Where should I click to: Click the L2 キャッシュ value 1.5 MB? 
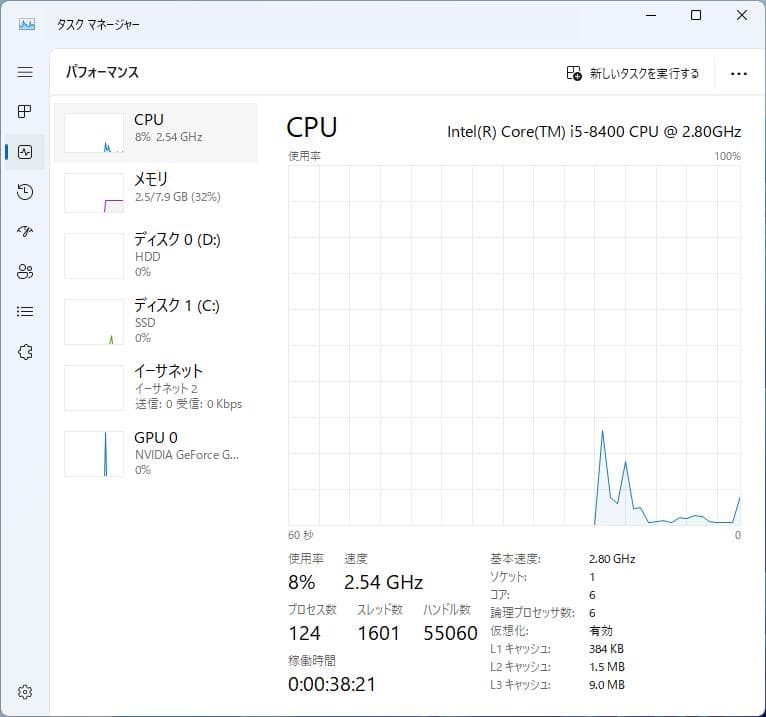point(607,667)
